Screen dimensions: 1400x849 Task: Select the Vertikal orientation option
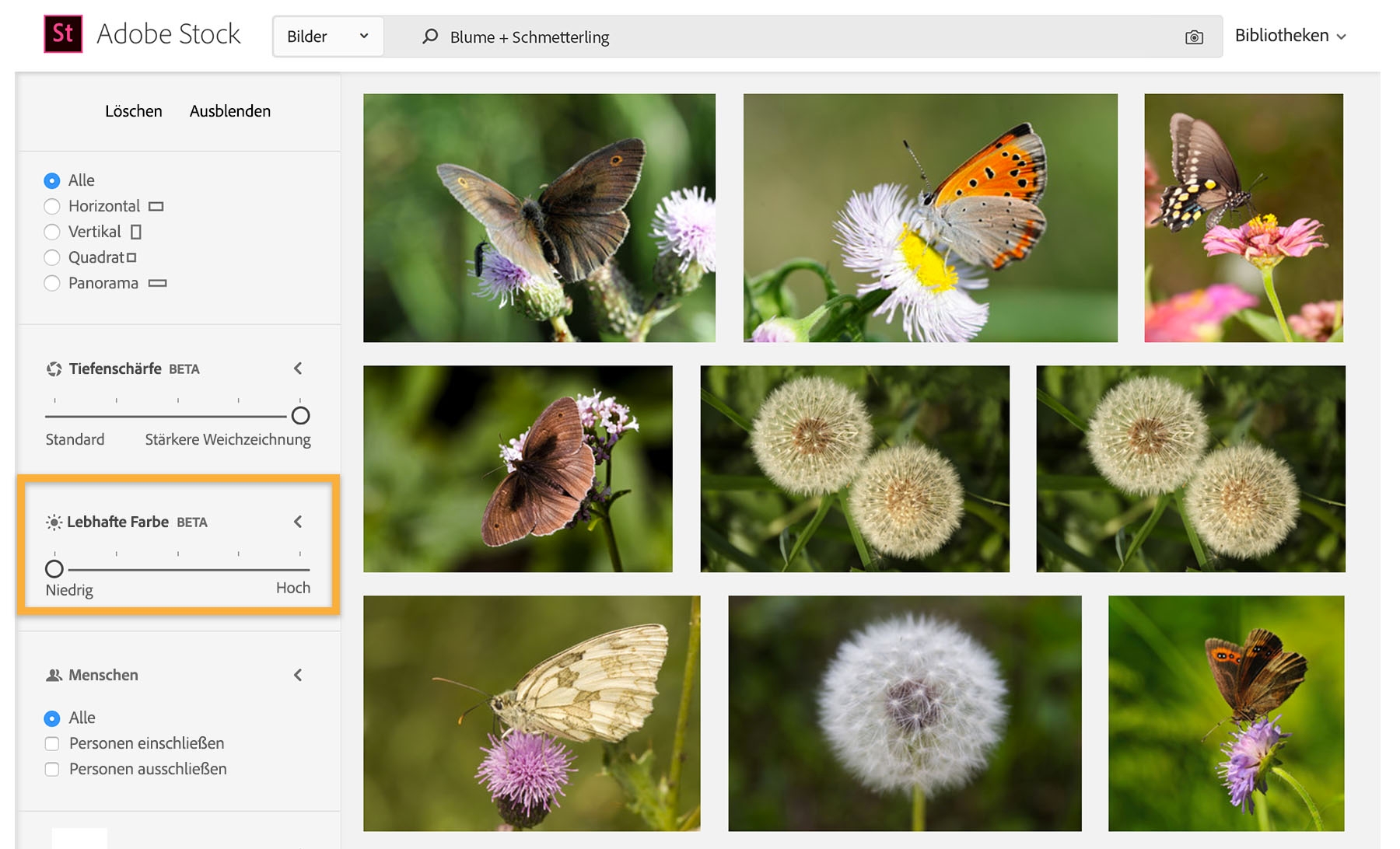tap(52, 232)
